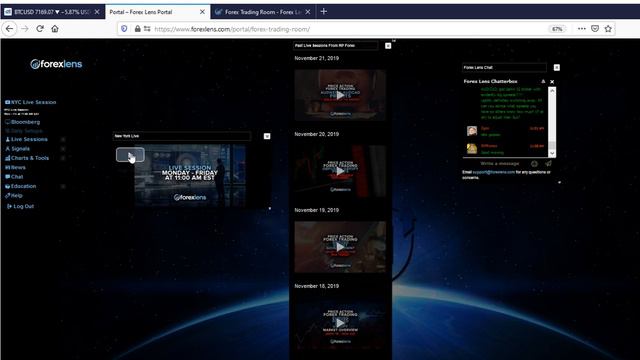
Task: Click Log Out in sidebar
Action: click(x=20, y=206)
